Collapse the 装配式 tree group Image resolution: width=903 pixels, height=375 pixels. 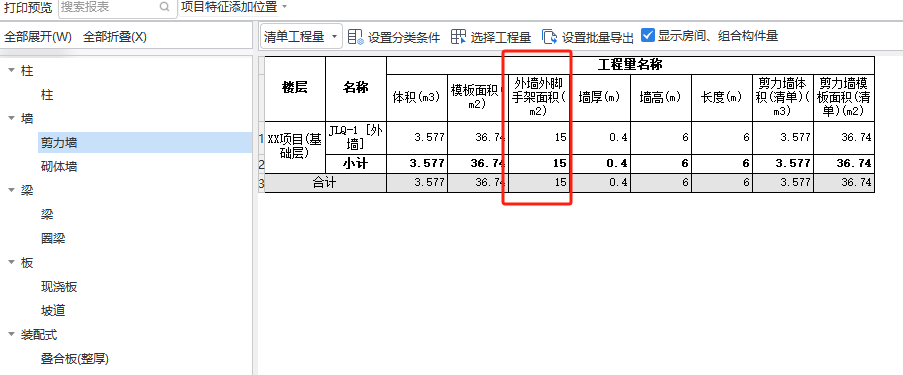pyautogui.click(x=12, y=335)
